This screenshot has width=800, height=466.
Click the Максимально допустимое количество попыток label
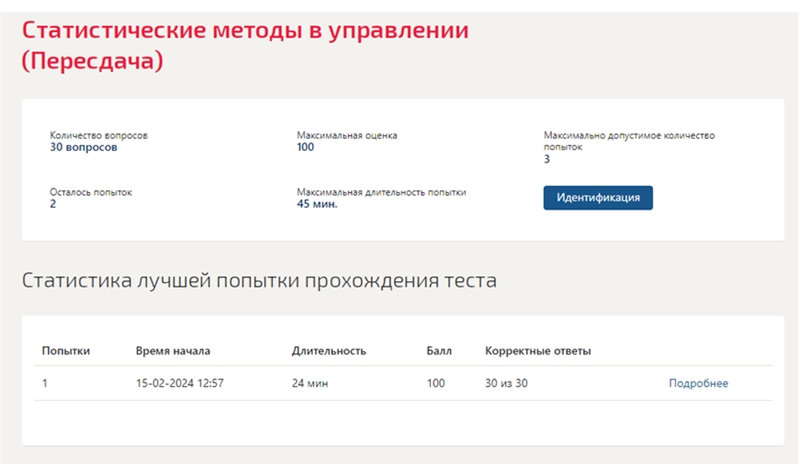click(x=629, y=141)
